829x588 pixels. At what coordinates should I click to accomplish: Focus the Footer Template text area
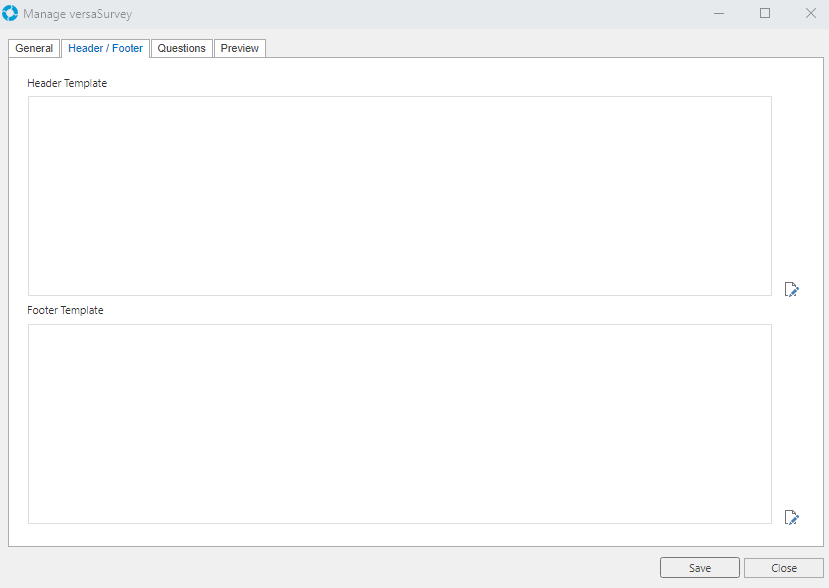pyautogui.click(x=399, y=423)
